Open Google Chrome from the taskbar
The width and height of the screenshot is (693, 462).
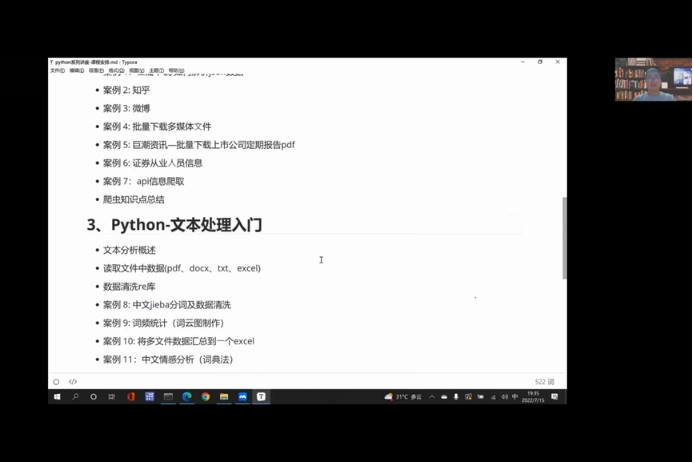click(x=205, y=397)
